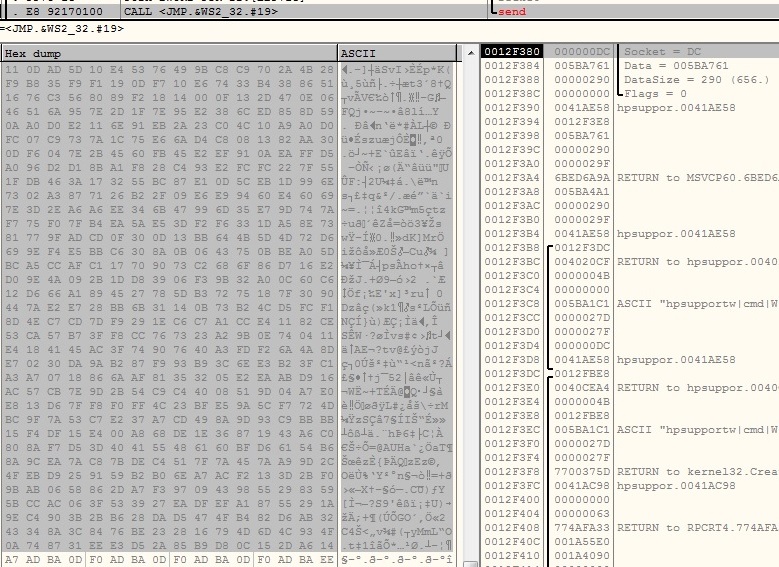779x567 pixels.
Task: Select unhighlighted hex row beginning A7 AD BA 0D
Action: (x=169, y=560)
